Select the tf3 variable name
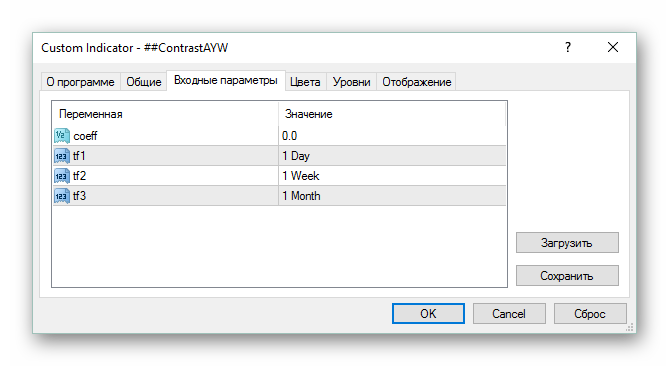Screen dimensions: 669x366 click(x=79, y=196)
